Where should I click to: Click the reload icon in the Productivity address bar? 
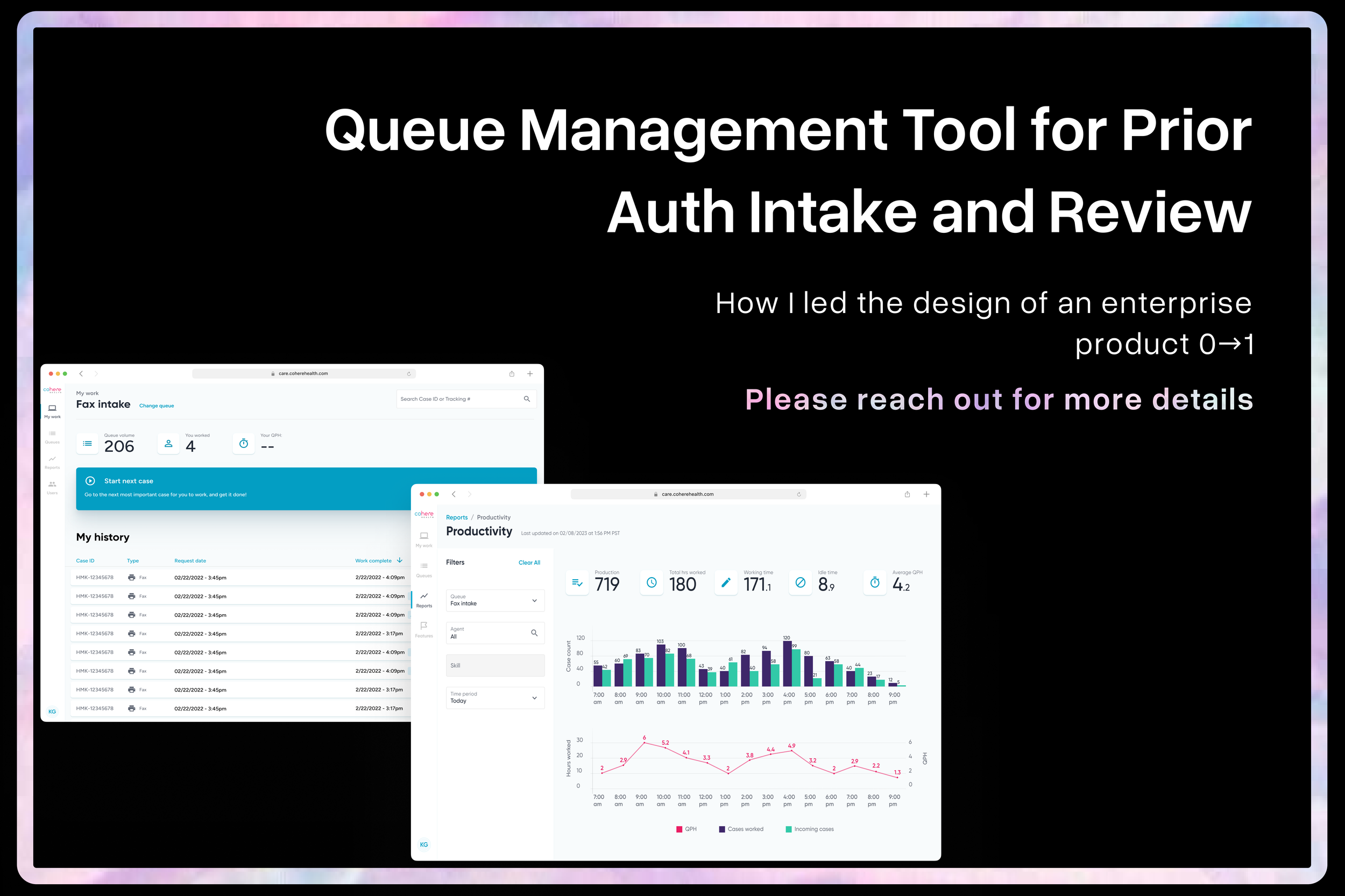tap(798, 494)
